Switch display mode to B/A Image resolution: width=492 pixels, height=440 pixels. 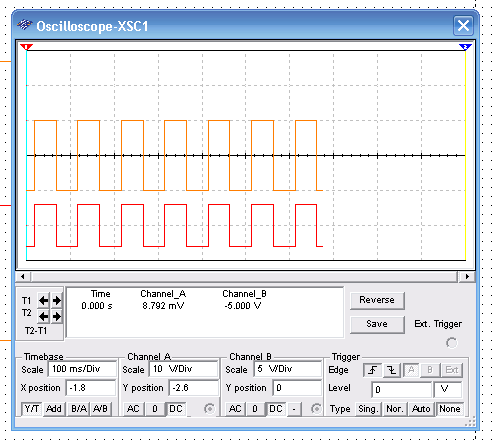click(79, 409)
